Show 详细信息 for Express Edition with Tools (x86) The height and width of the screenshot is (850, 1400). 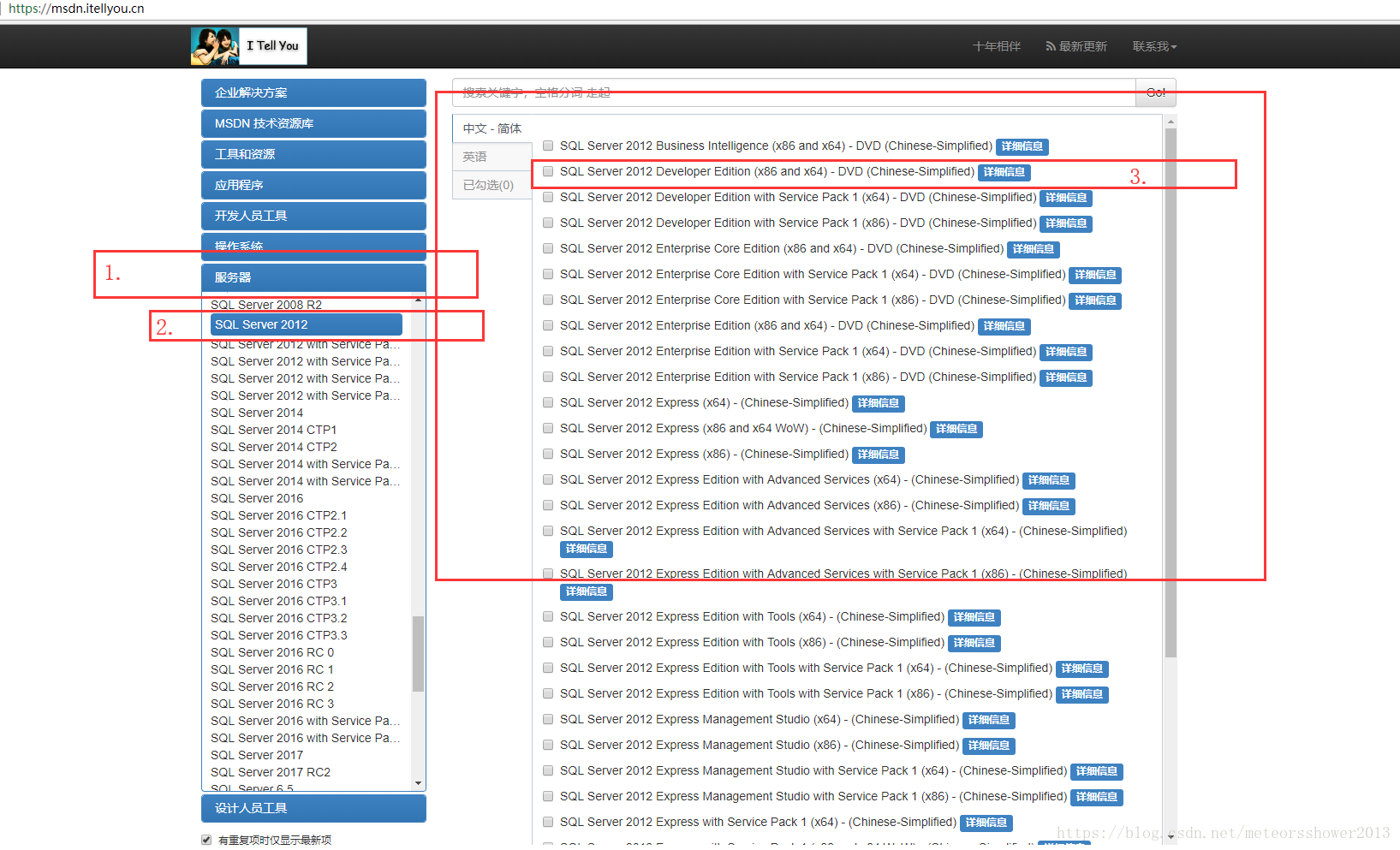(x=974, y=643)
